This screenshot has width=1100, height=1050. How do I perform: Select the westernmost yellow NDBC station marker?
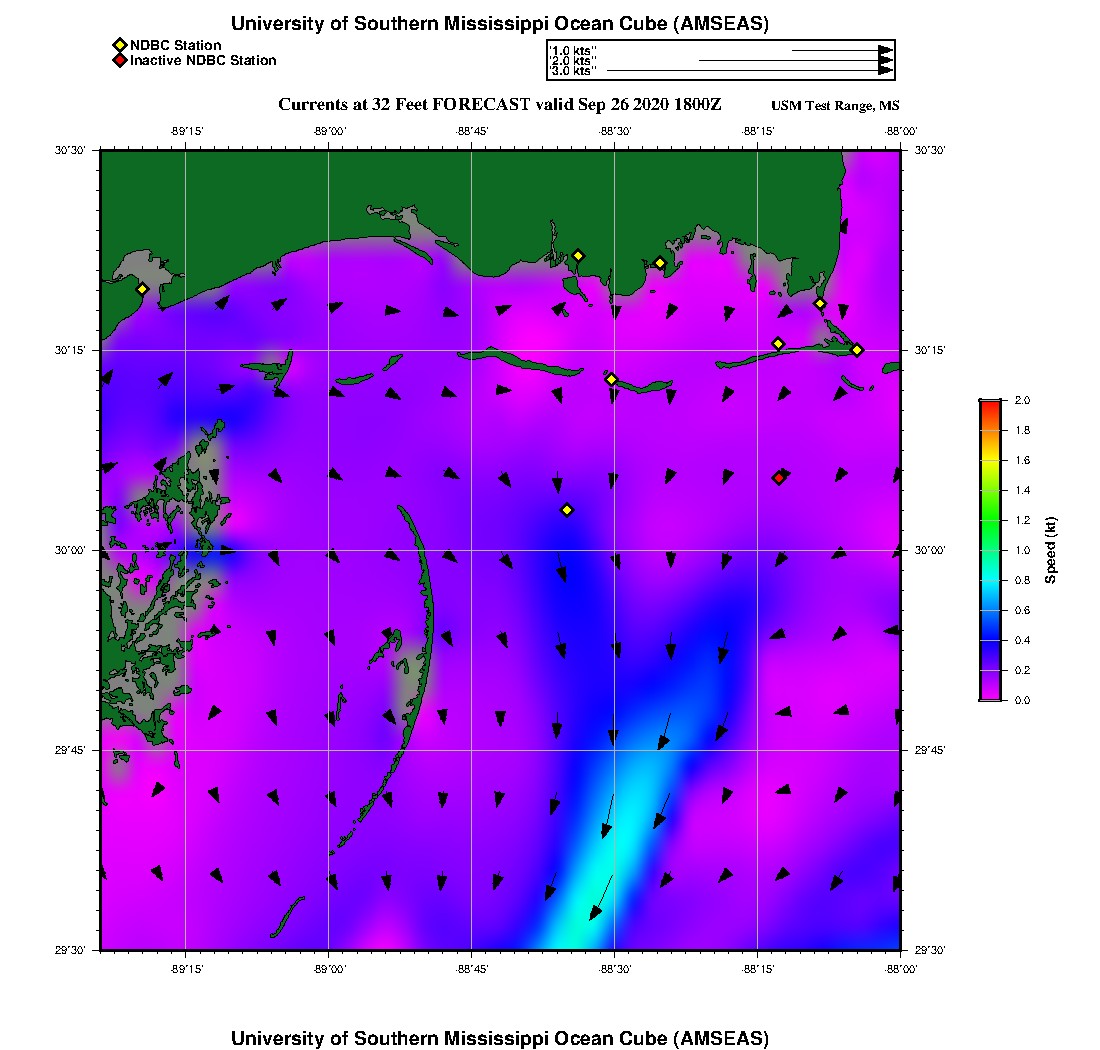tap(142, 289)
